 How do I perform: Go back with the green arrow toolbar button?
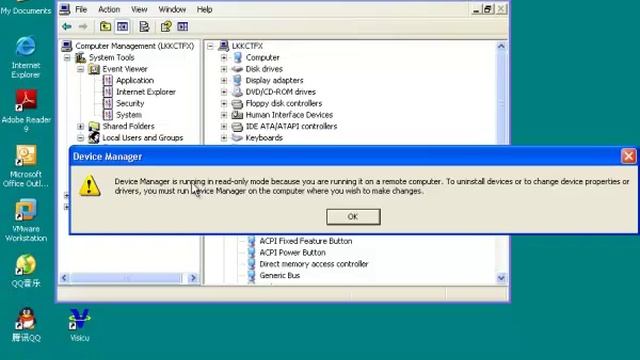(67, 27)
